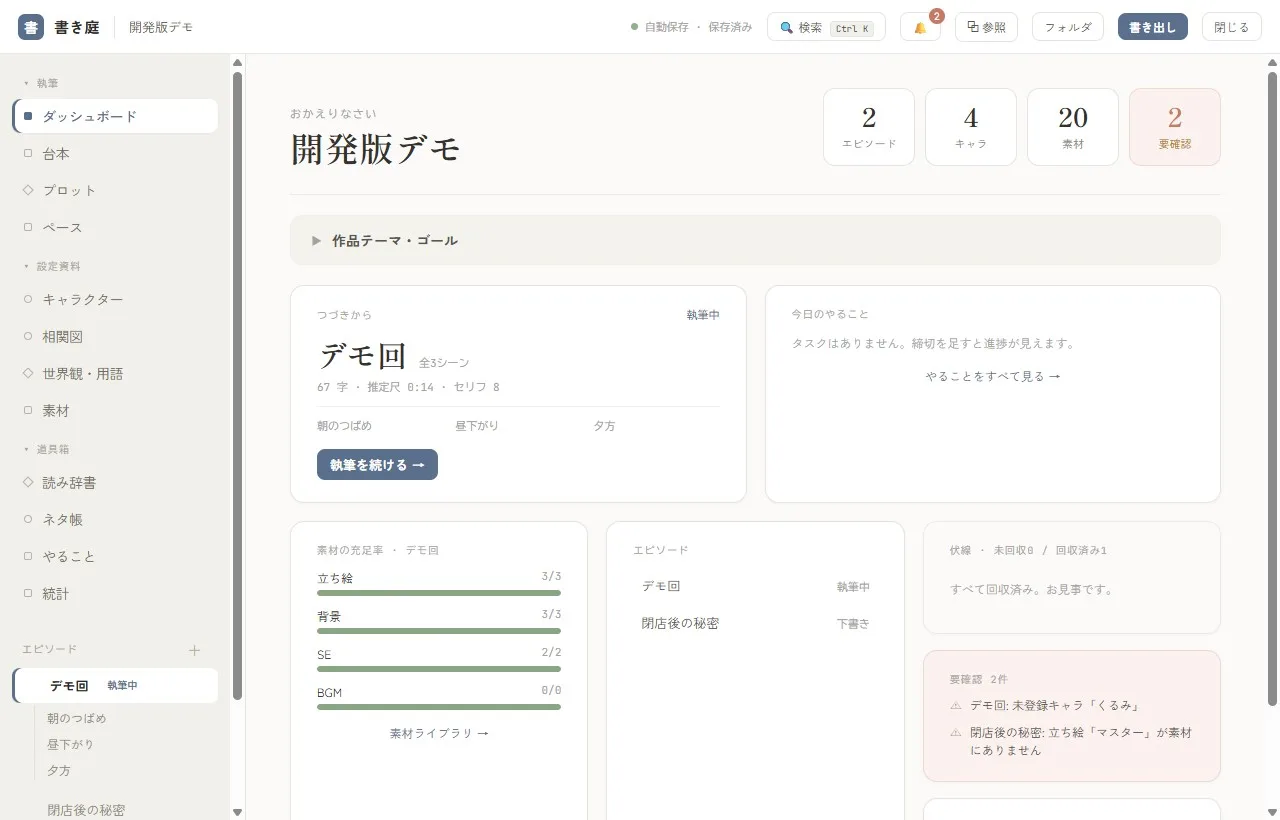Click the sidebar vertical scrollbar

coord(237,385)
